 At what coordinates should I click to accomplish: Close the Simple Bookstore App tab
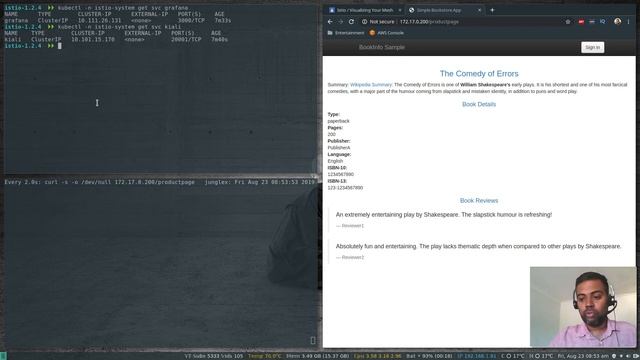click(480, 10)
